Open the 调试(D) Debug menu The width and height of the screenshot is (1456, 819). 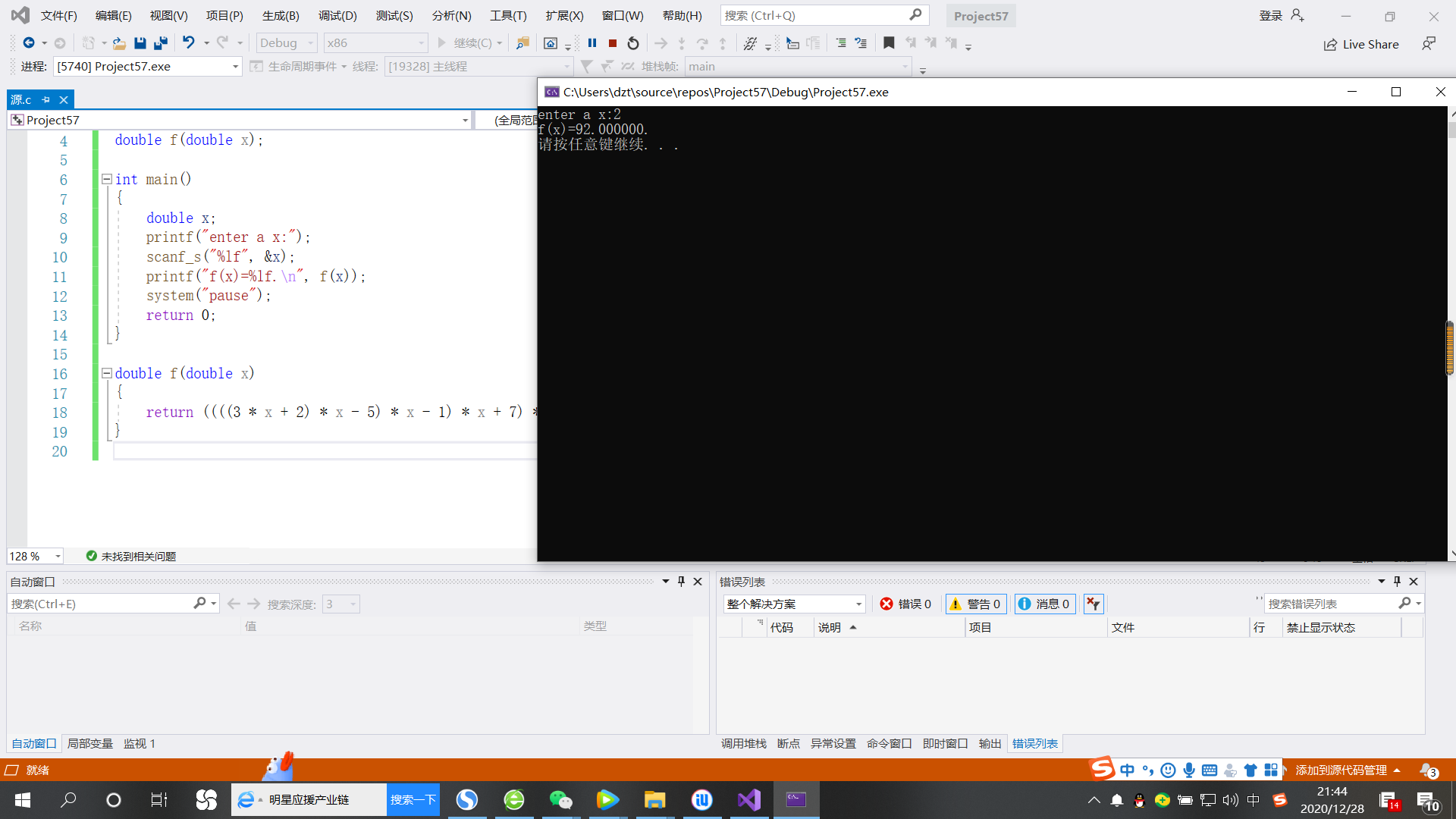(337, 16)
